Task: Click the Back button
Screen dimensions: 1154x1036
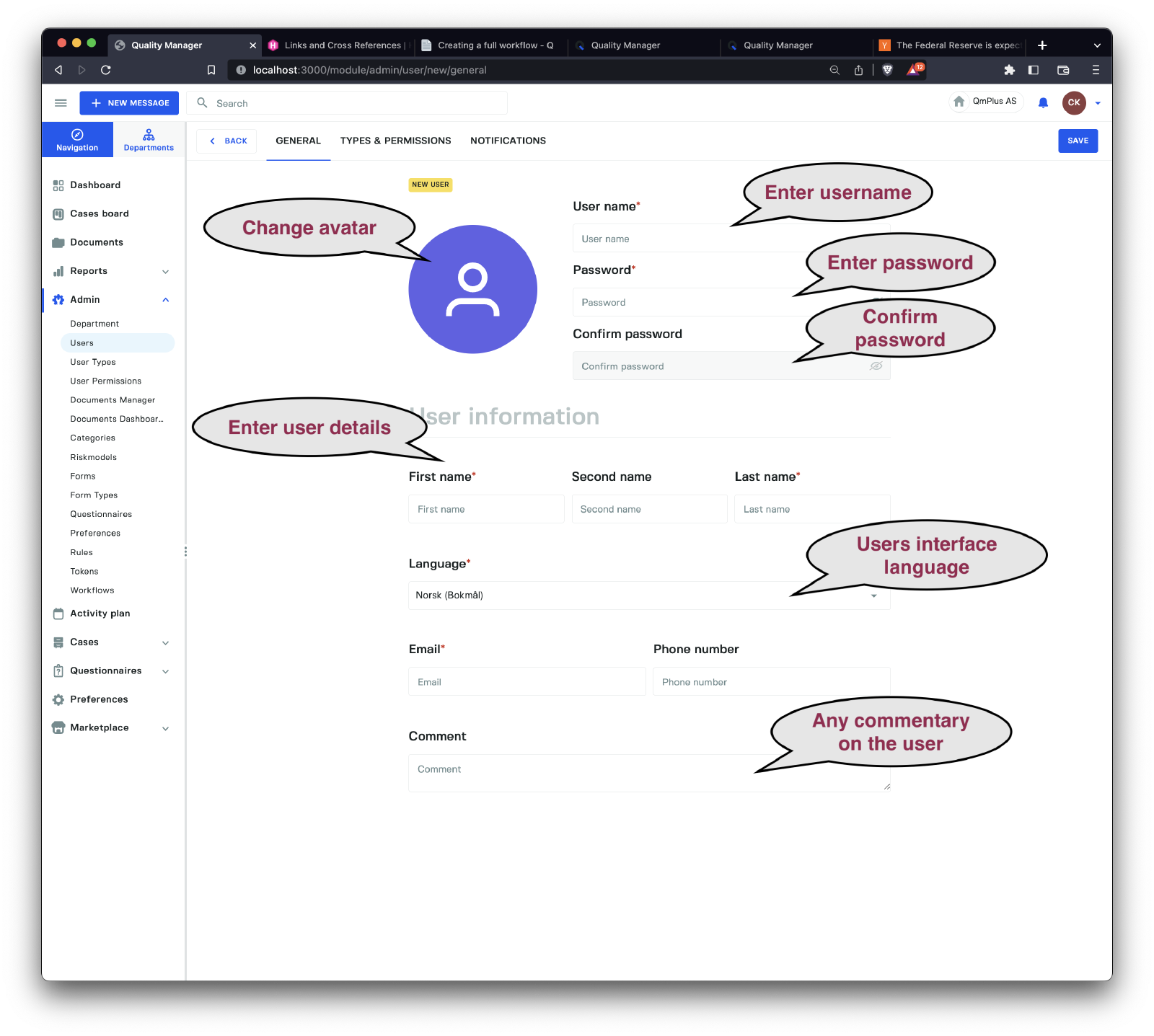Action: tap(226, 141)
